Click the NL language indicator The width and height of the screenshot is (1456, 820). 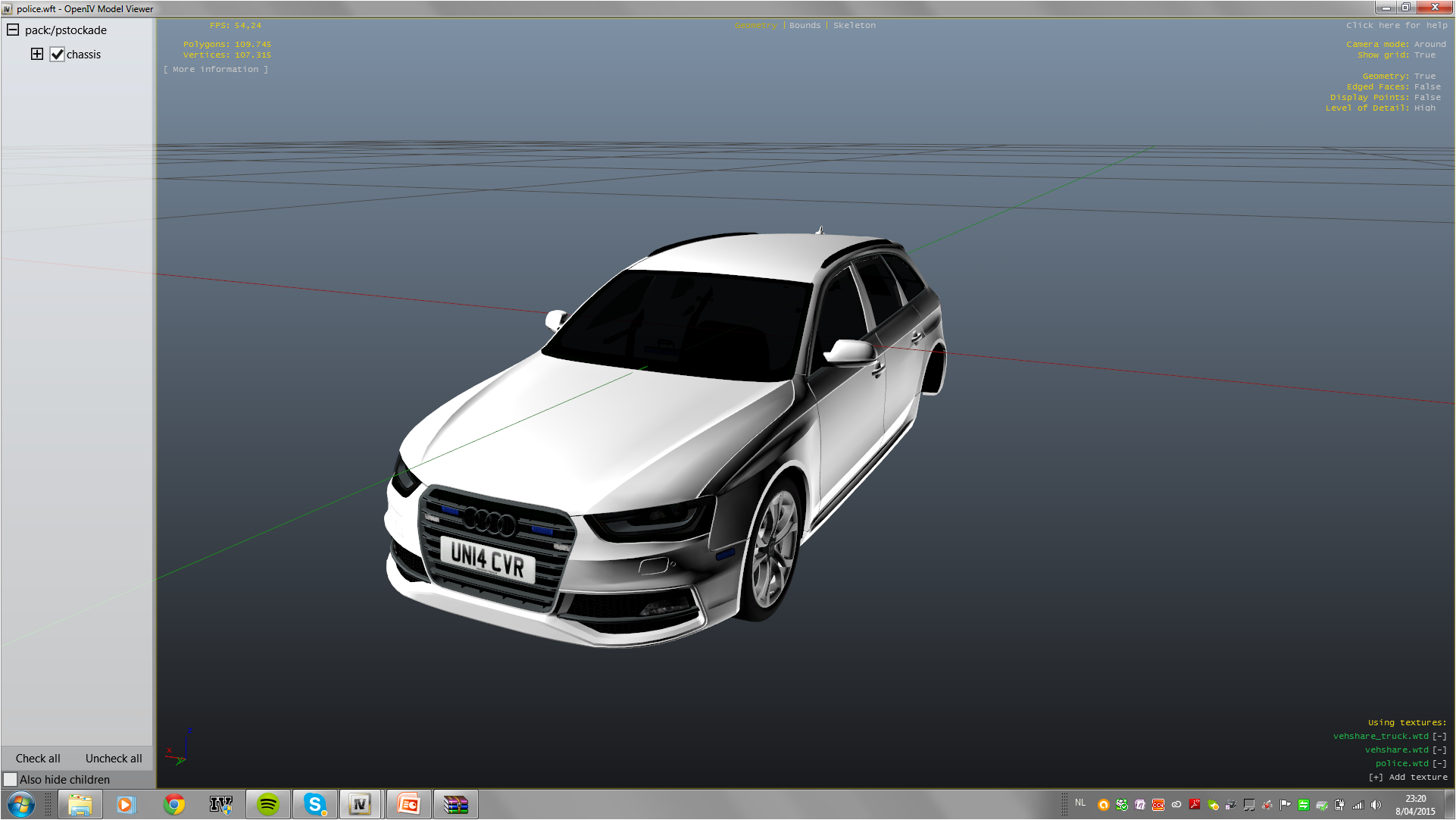(x=1080, y=803)
